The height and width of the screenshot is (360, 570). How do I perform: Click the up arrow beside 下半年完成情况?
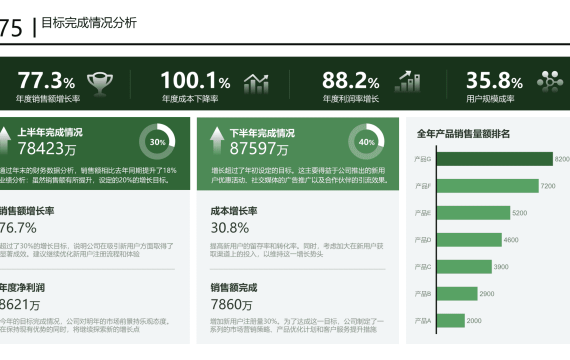click(x=217, y=140)
